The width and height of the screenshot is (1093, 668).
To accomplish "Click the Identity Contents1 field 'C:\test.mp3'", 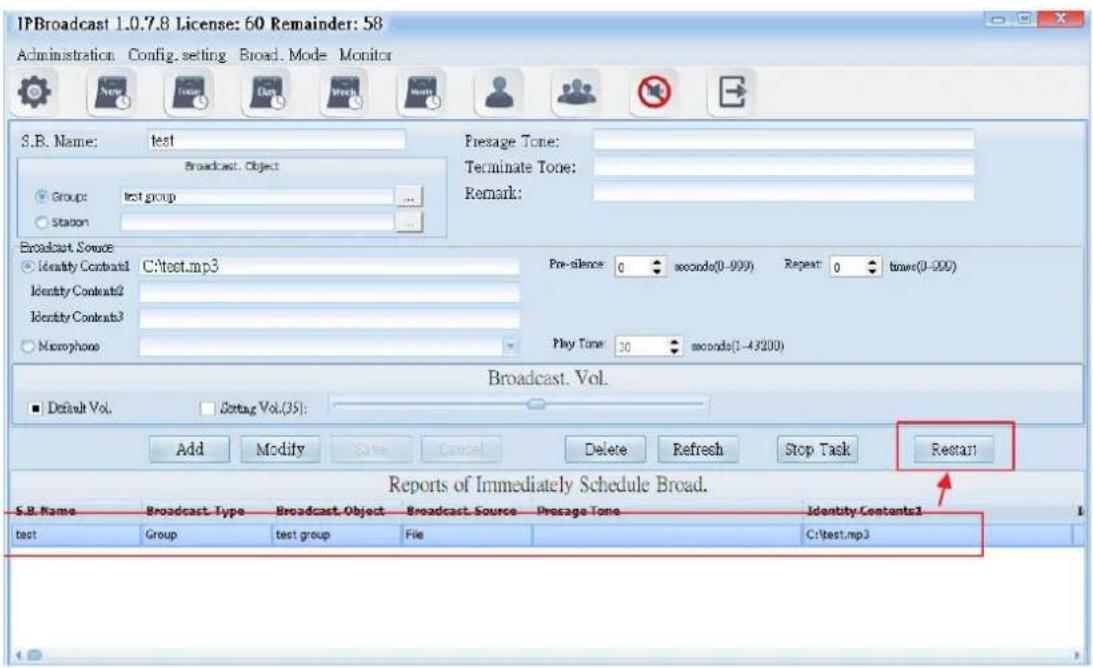I will pyautogui.click(x=329, y=266).
